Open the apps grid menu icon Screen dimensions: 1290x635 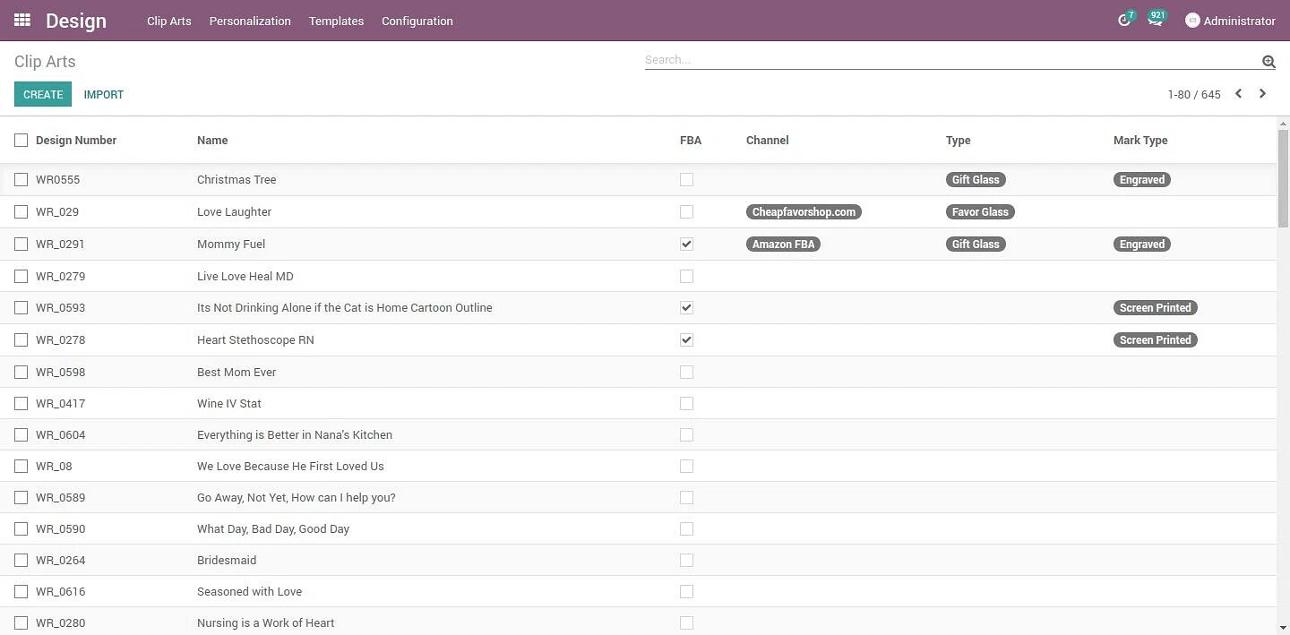point(22,20)
